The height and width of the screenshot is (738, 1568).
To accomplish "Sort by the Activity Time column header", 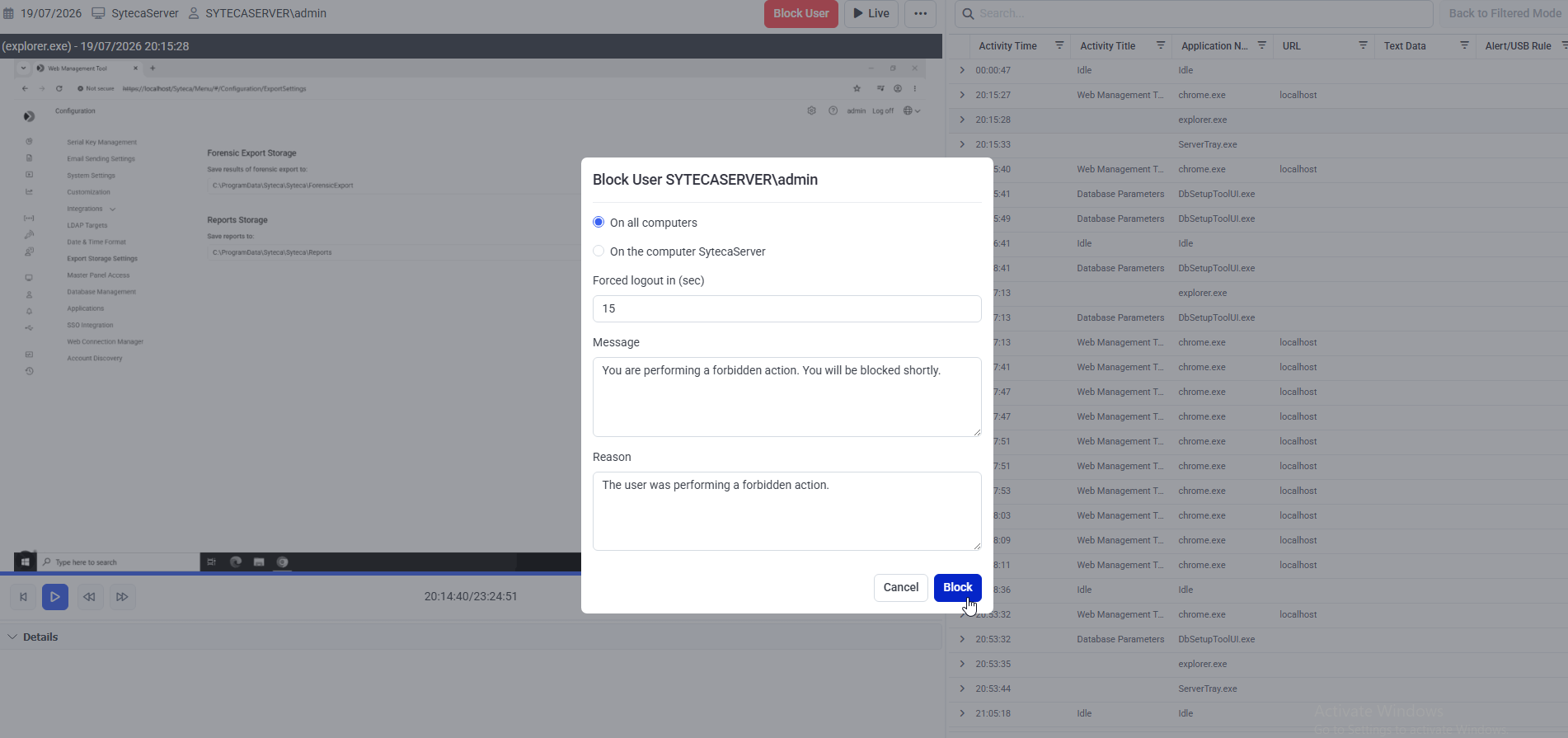I will click(x=1007, y=46).
